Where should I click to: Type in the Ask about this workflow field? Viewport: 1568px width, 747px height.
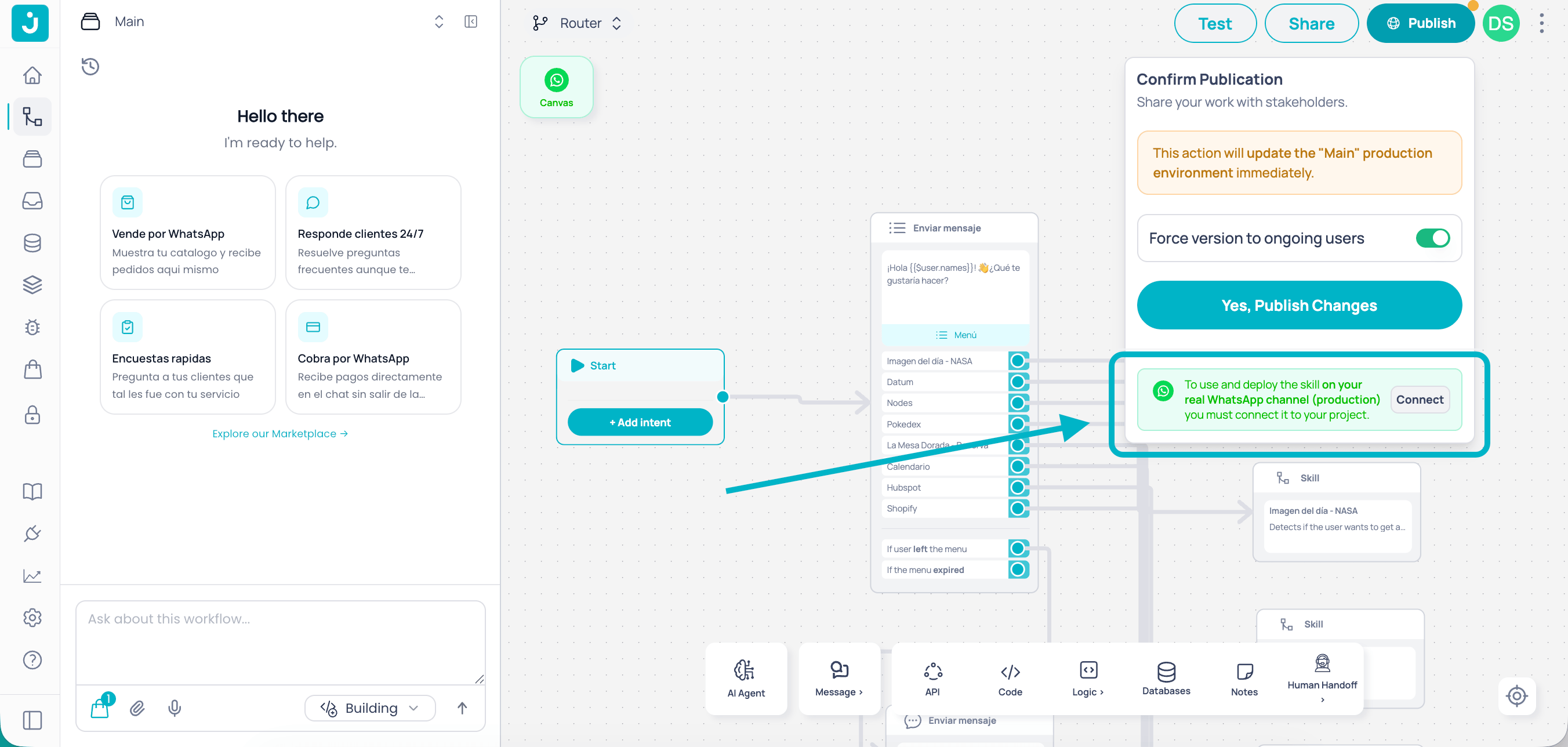[281, 642]
